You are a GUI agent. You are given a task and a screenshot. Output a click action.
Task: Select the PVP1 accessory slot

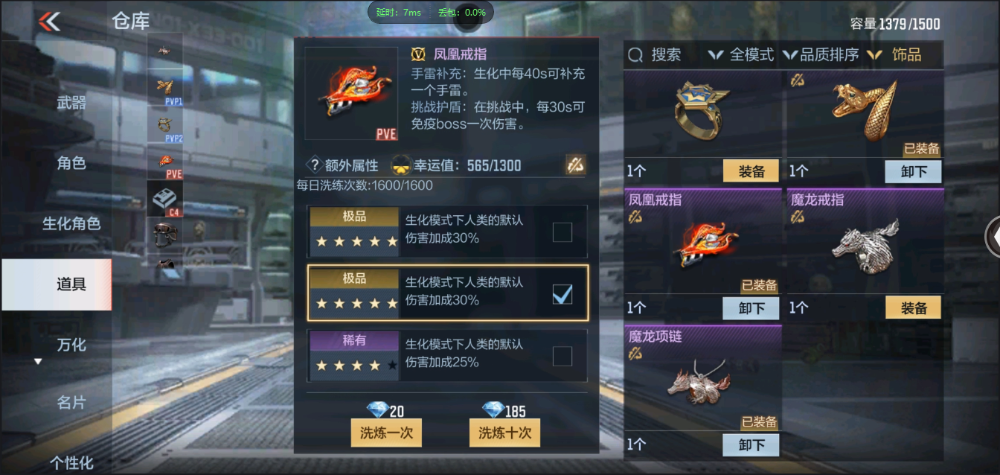tap(165, 87)
